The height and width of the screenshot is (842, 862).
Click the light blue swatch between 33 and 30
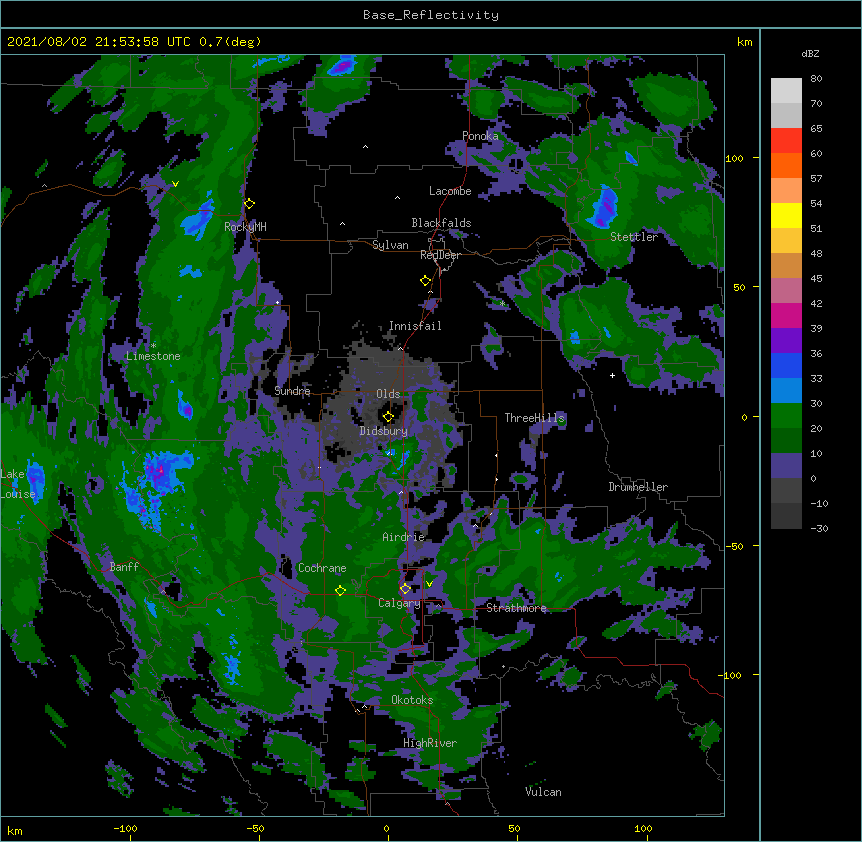pos(786,391)
